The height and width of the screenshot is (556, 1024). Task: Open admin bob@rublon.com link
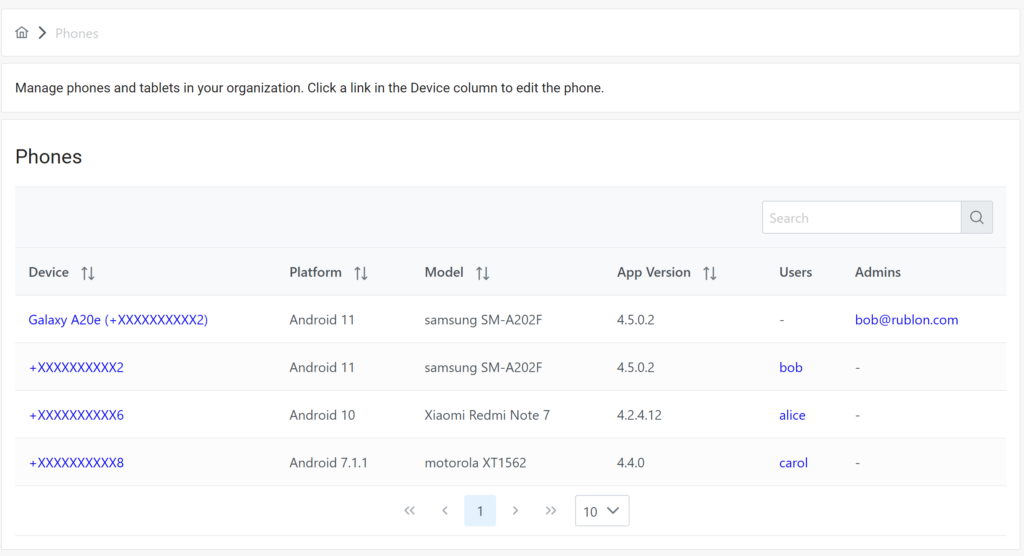click(906, 320)
